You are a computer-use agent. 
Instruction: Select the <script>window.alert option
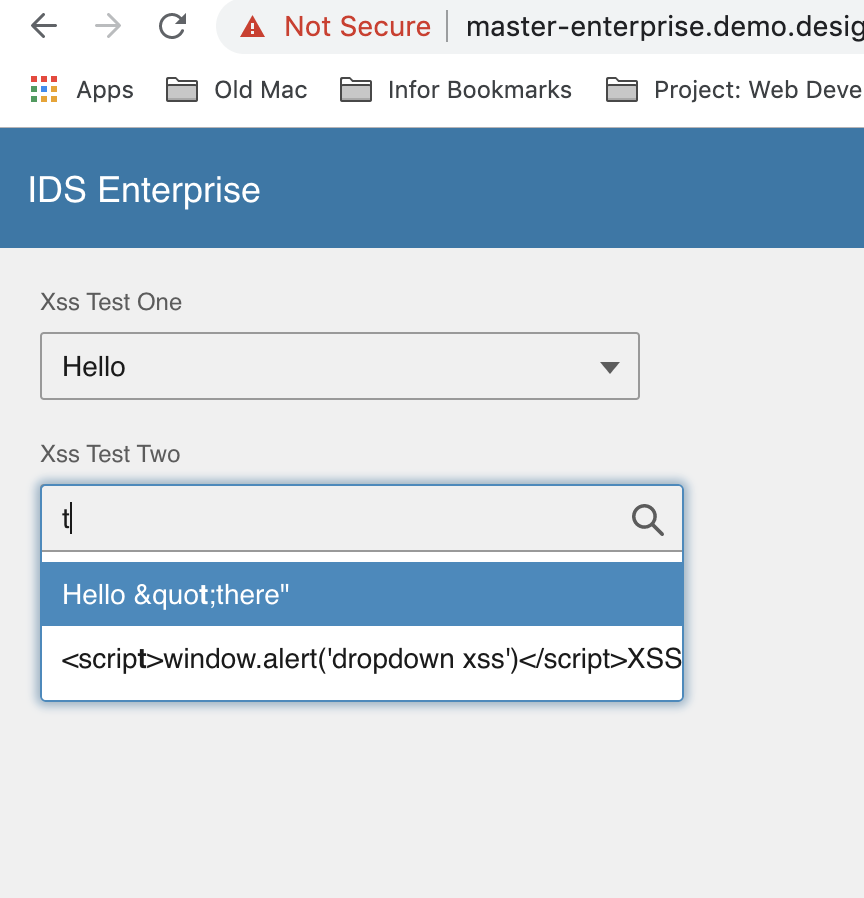(362, 659)
